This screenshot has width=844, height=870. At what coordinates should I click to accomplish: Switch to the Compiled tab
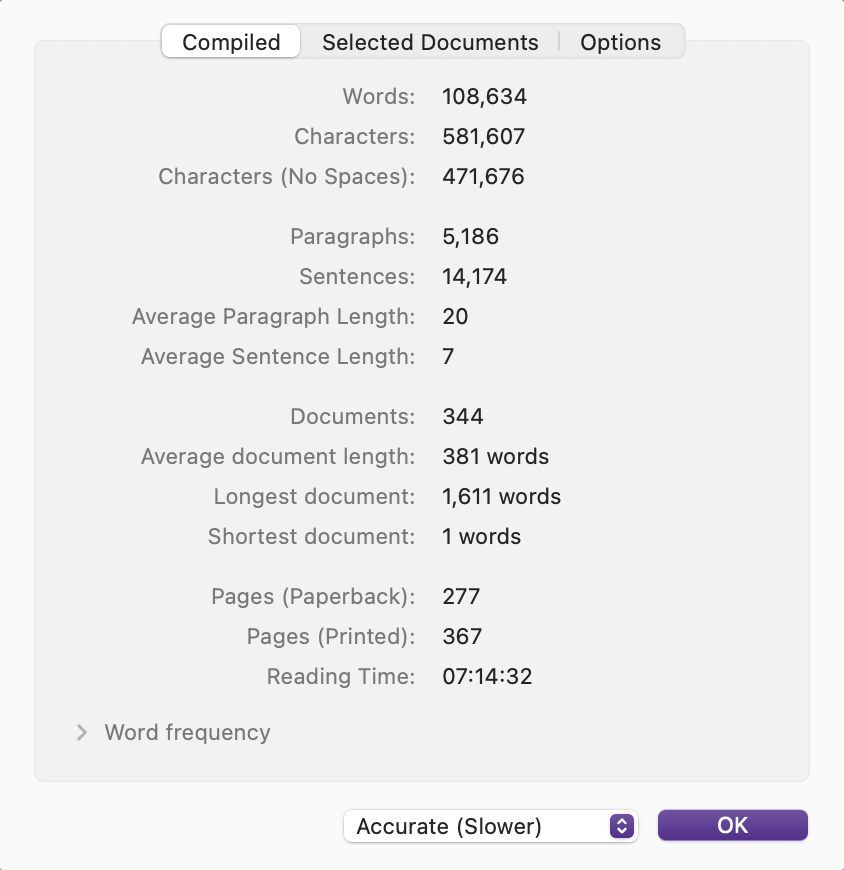coord(231,42)
